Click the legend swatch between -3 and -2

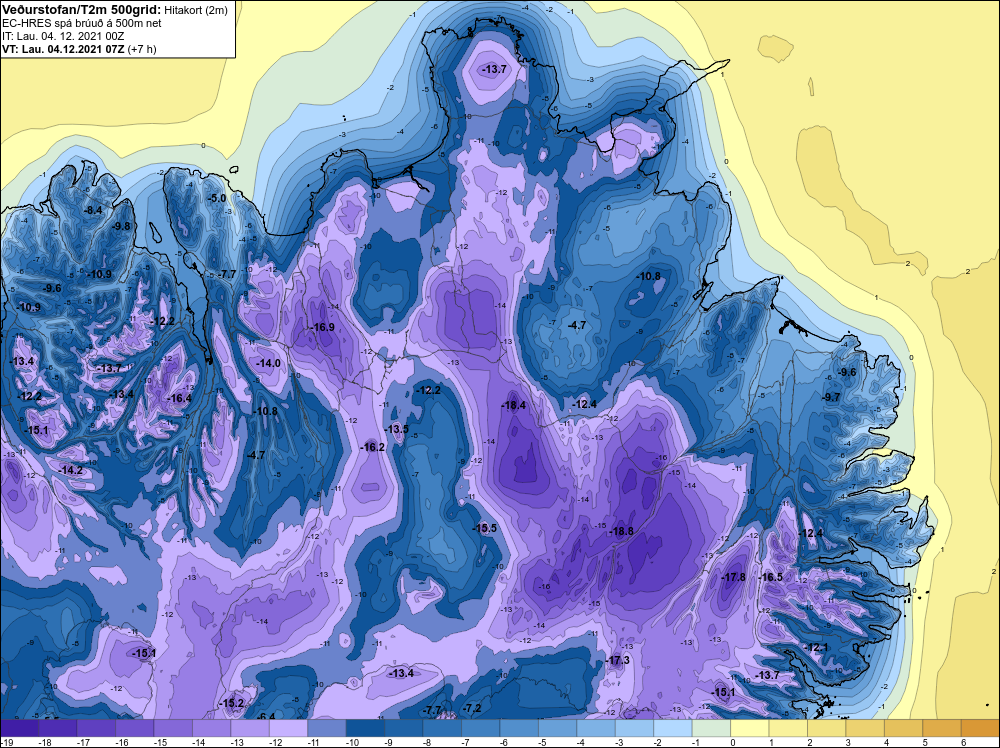[x=635, y=728]
